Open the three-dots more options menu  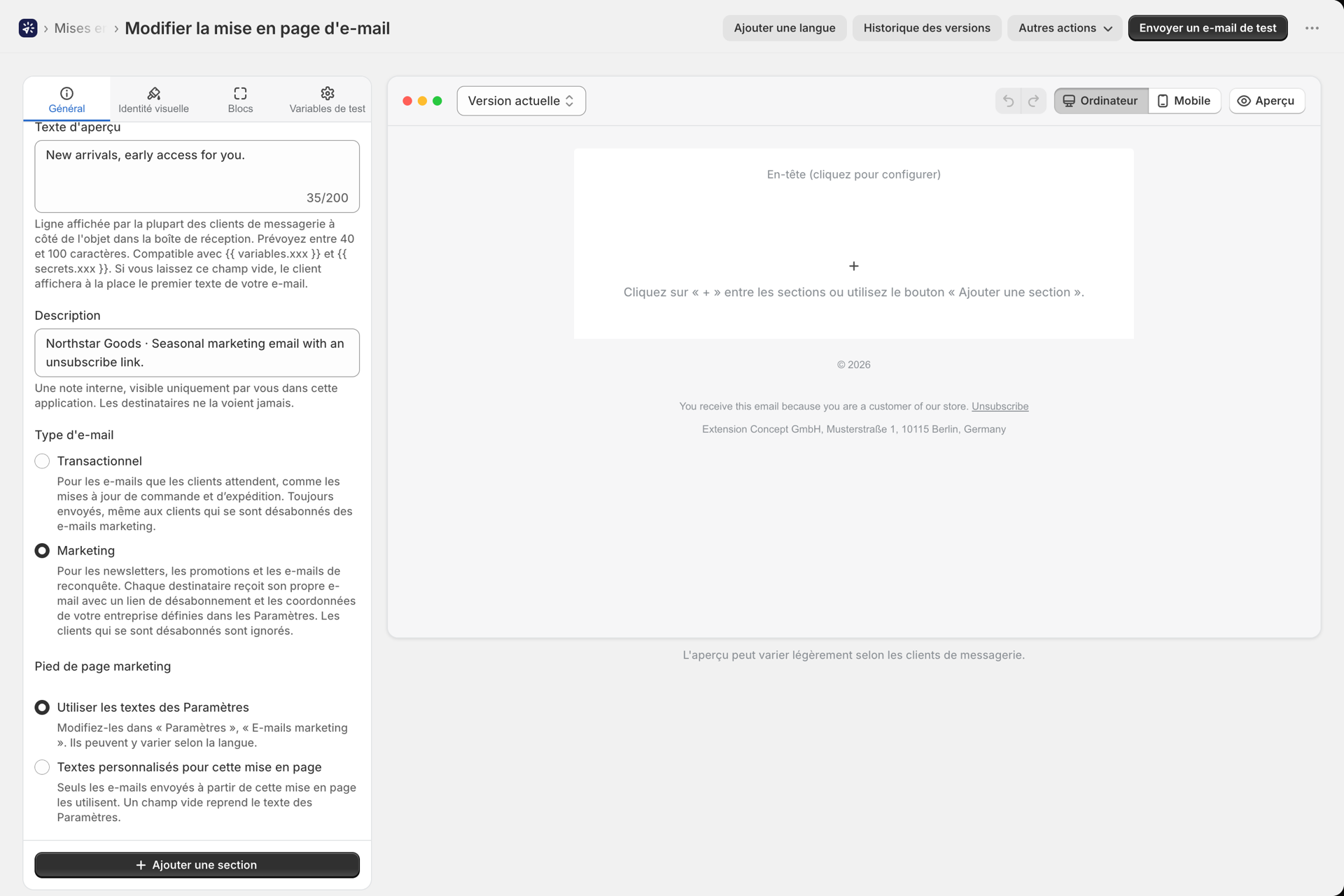(x=1312, y=28)
